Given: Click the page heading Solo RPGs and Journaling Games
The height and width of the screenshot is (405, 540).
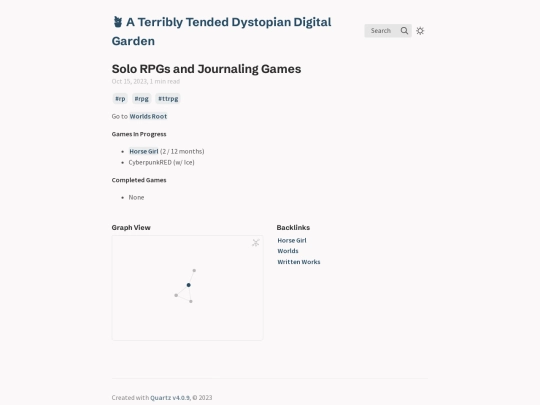Looking at the screenshot, I should tap(206, 69).
